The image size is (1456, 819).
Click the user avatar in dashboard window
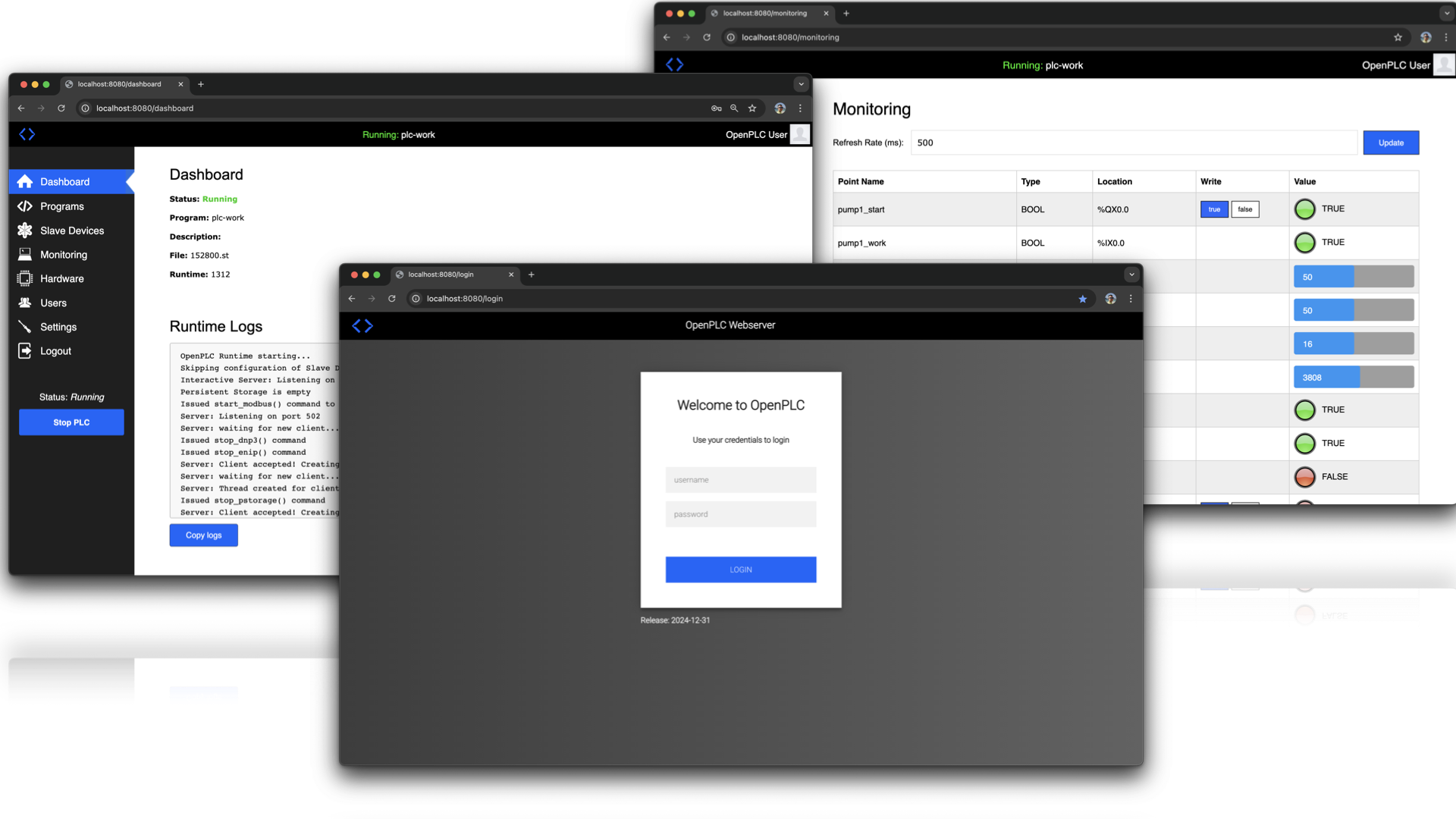pos(800,134)
